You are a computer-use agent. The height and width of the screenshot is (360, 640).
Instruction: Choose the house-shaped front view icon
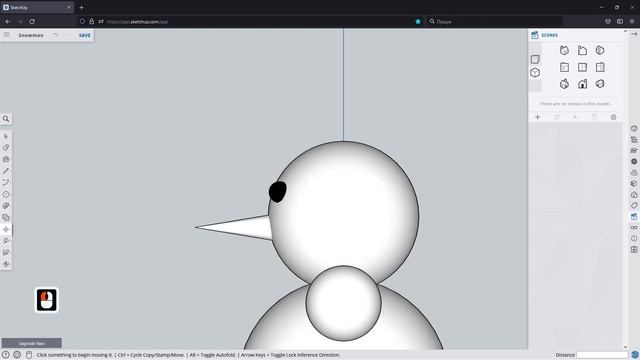[x=582, y=84]
